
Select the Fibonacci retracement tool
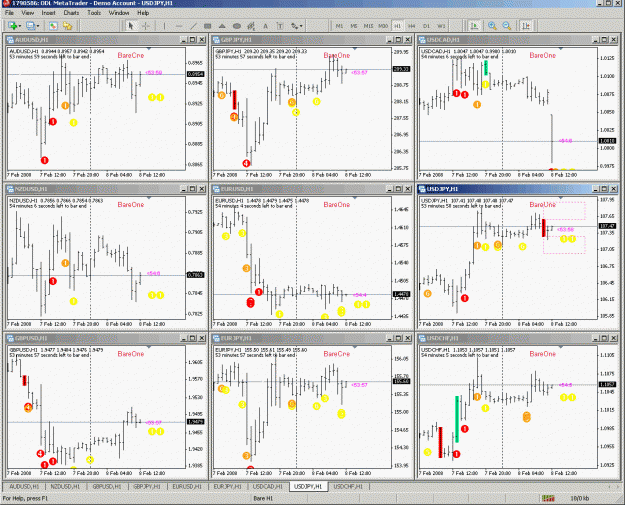[251, 26]
